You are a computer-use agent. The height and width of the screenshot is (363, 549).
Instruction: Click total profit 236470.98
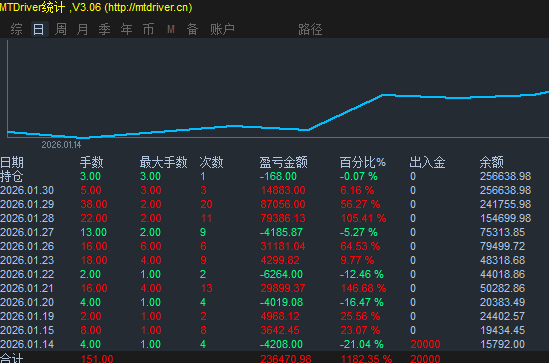click(x=286, y=359)
